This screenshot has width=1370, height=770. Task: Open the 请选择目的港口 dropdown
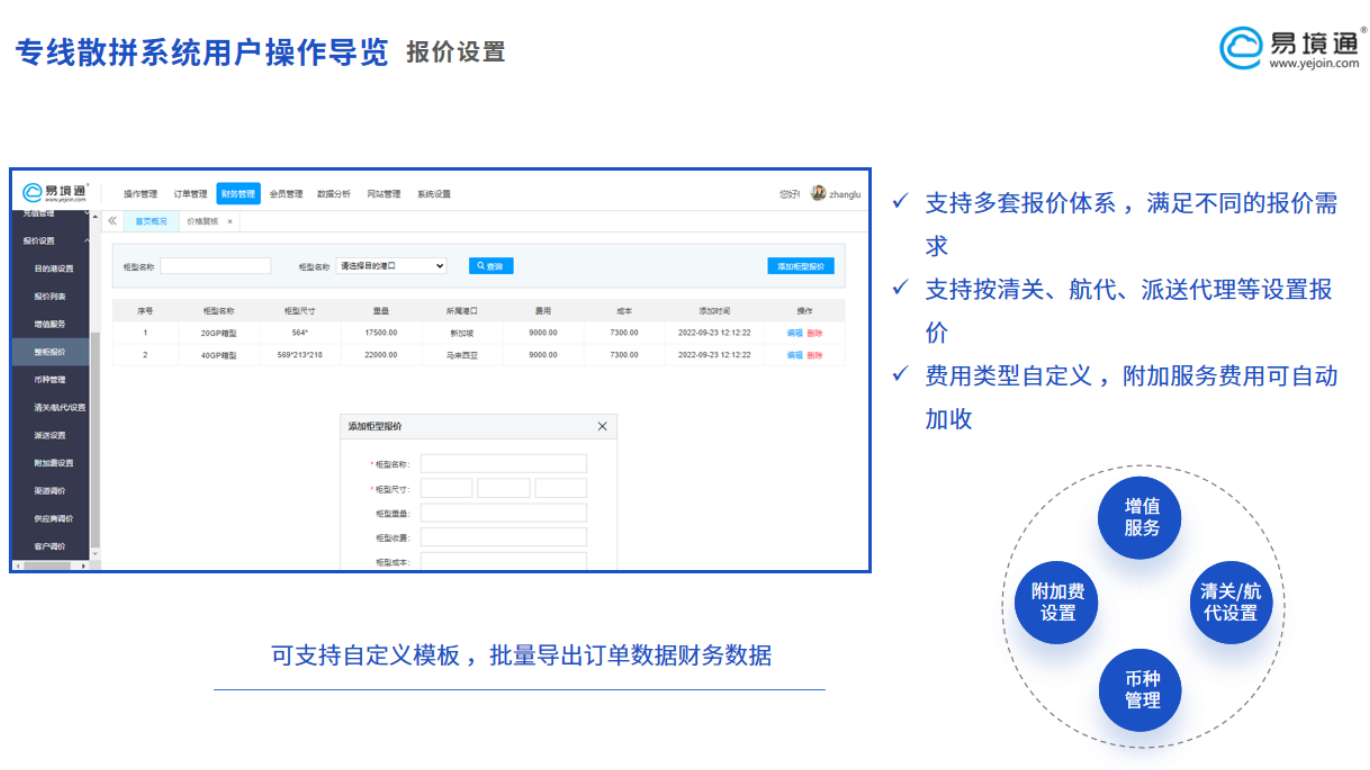391,266
